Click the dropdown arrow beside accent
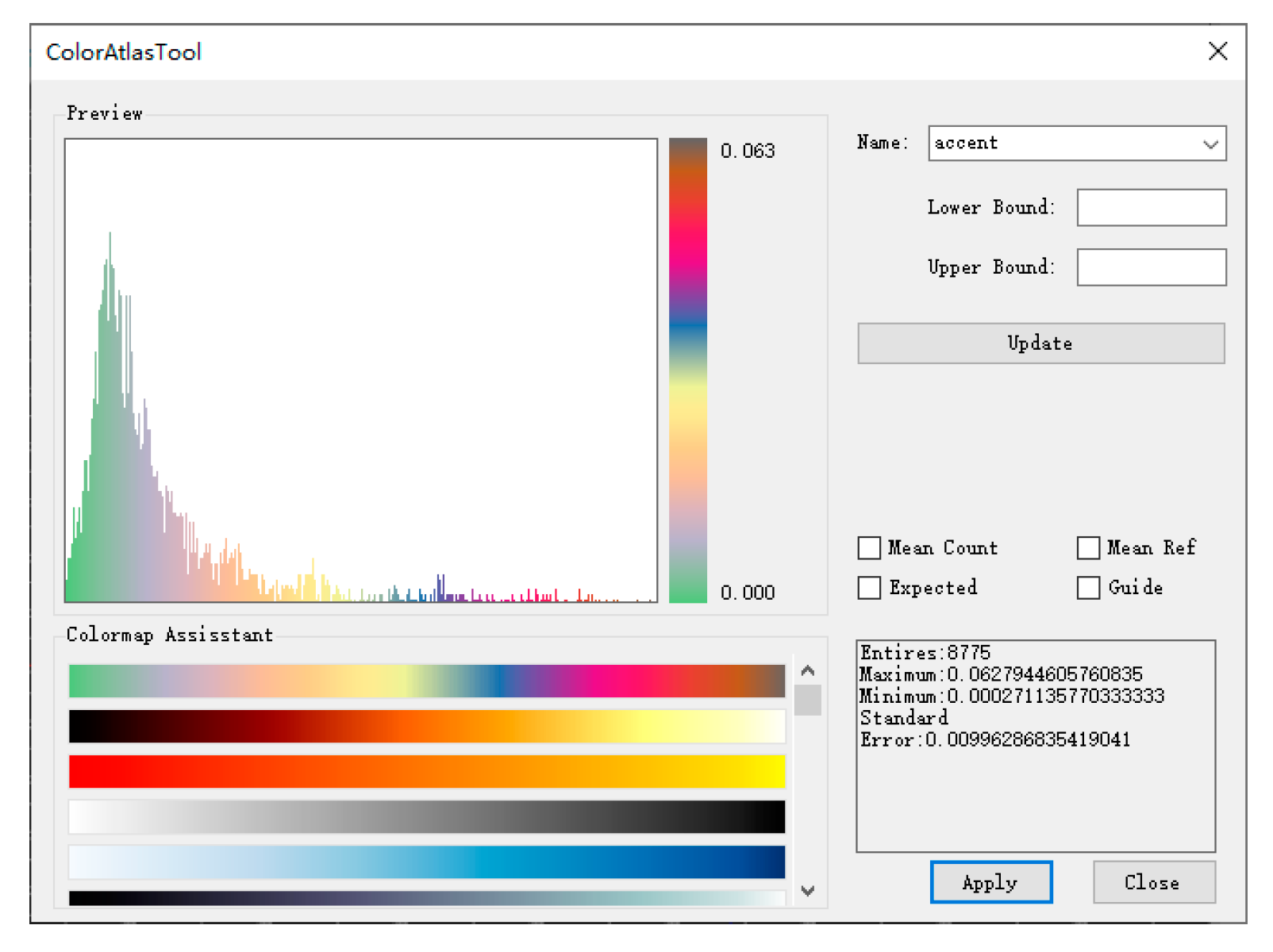 [1210, 144]
